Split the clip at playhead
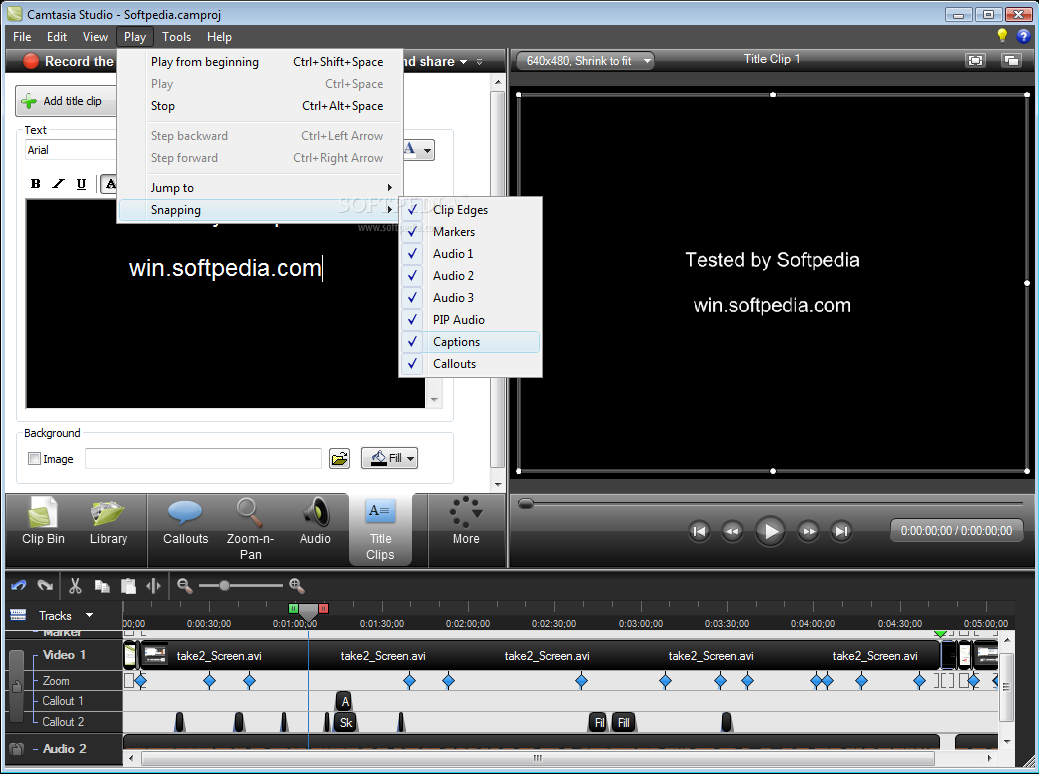The image size is (1039, 774). point(154,586)
